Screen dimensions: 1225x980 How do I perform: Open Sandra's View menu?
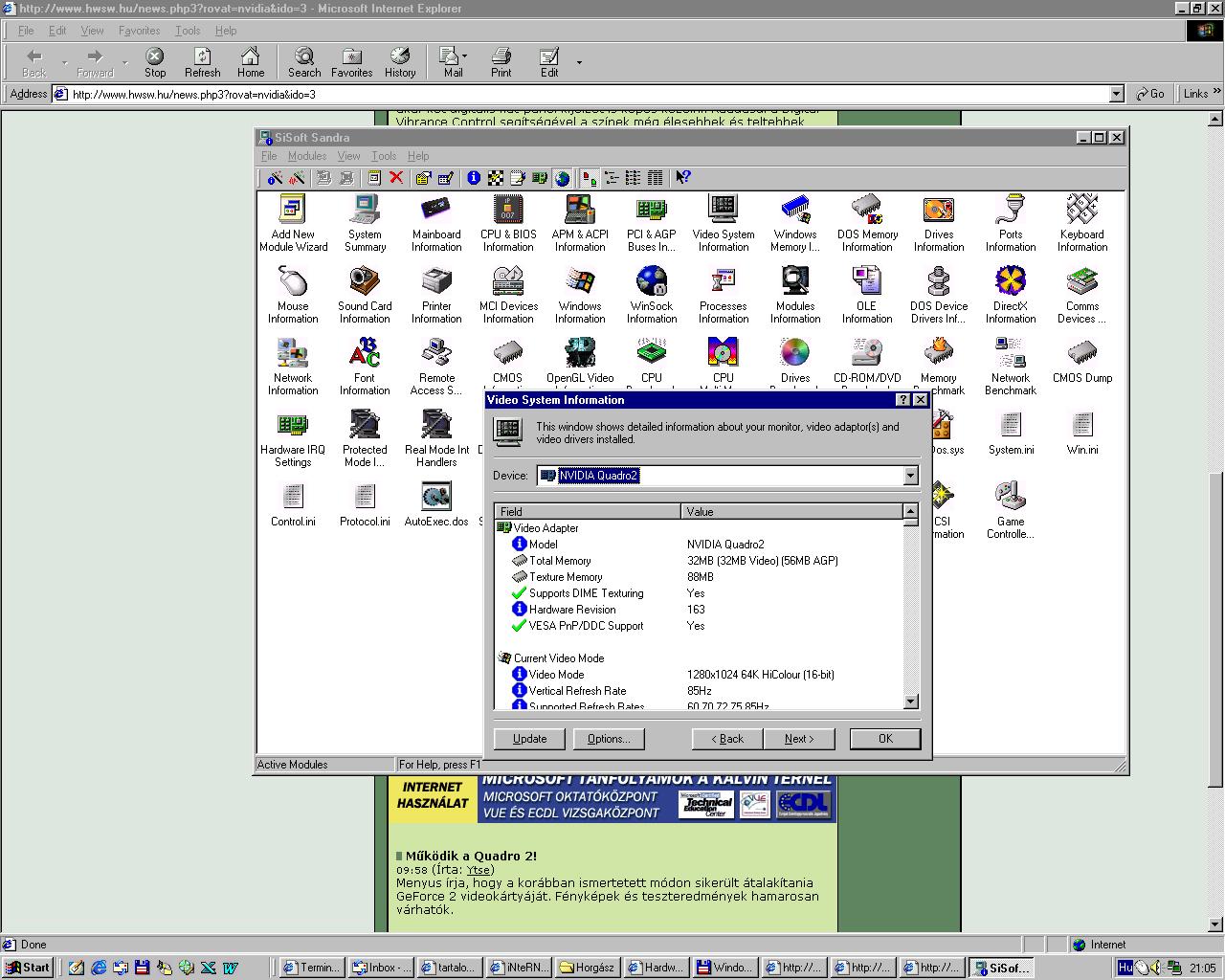point(348,156)
